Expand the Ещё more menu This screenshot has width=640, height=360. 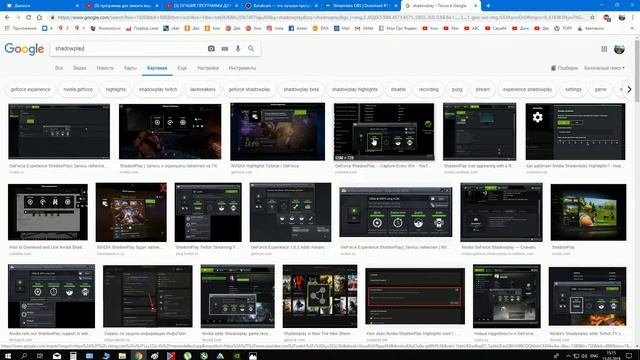coord(182,68)
